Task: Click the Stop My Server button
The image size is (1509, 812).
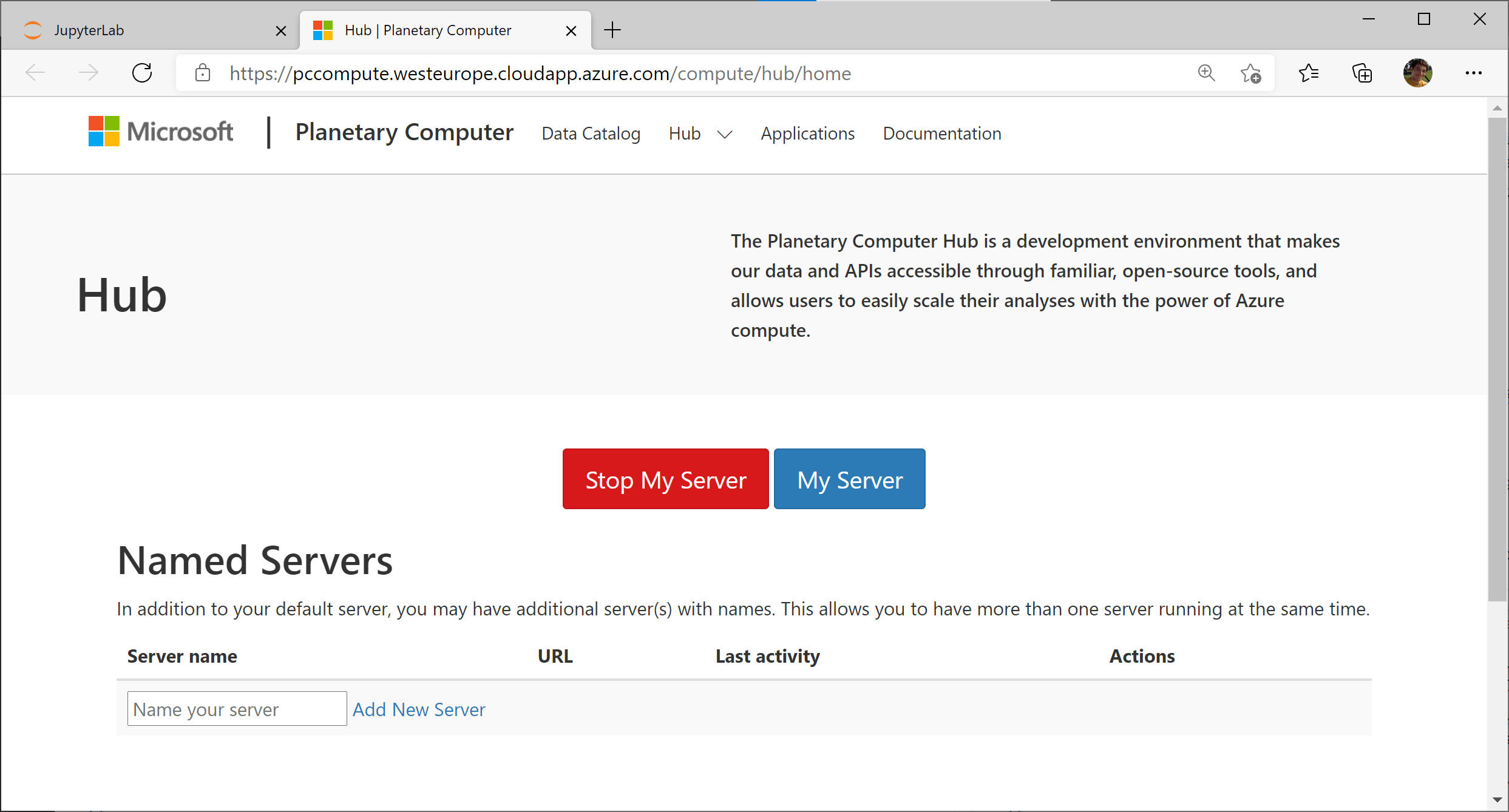Action: (665, 479)
